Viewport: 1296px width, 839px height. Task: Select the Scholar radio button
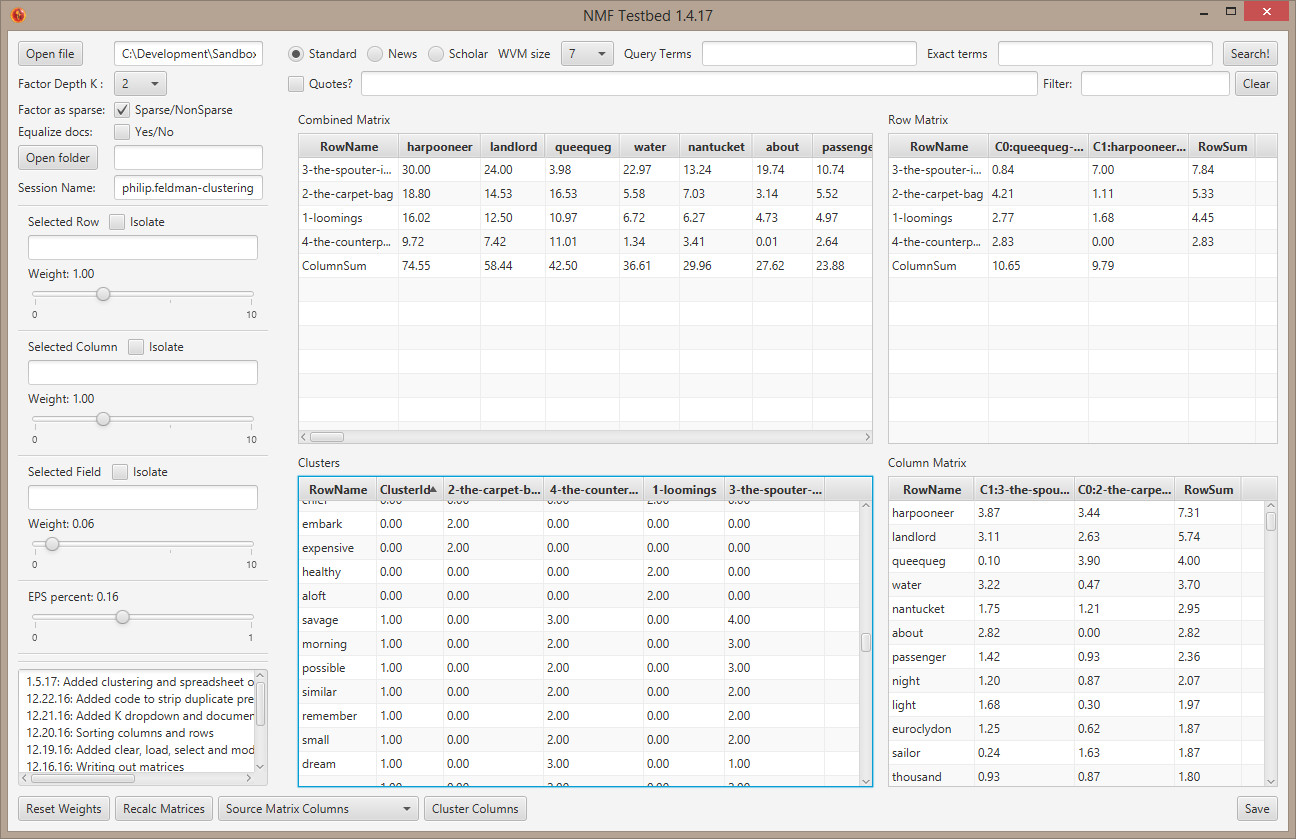436,54
